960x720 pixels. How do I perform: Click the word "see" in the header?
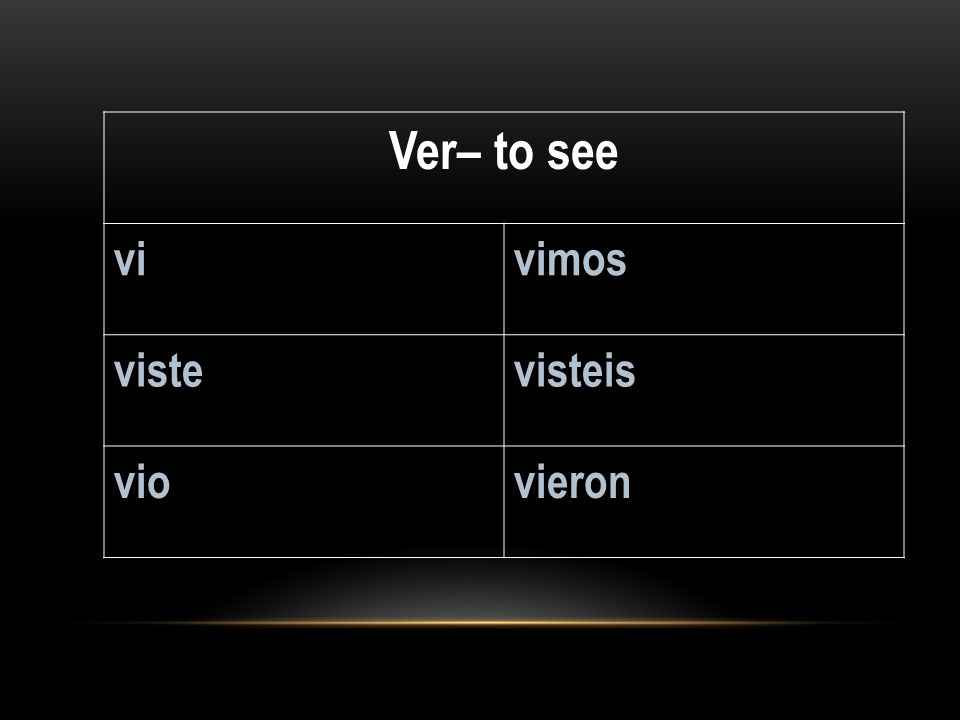[582, 153]
